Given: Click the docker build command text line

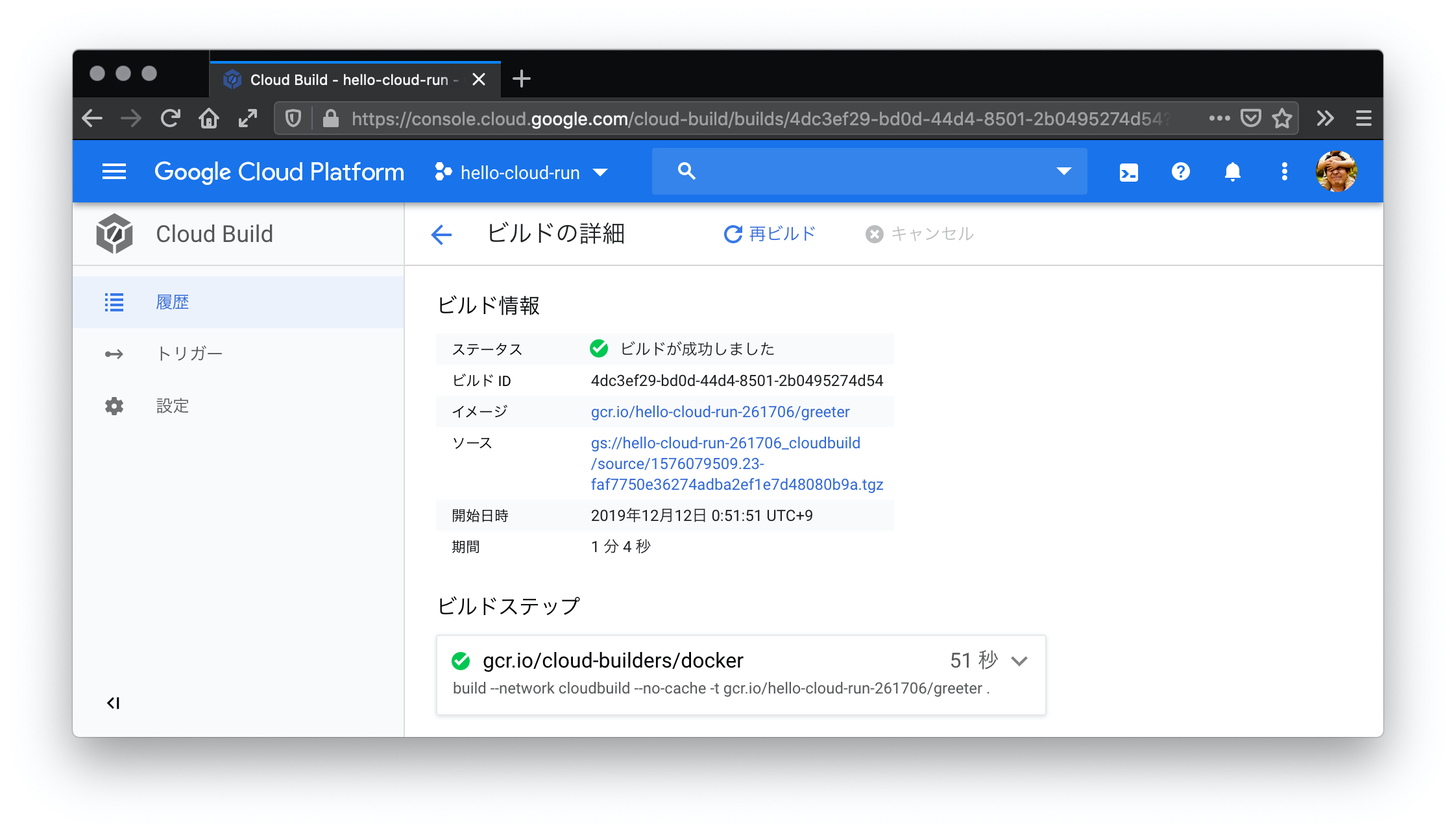Looking at the screenshot, I should 721,688.
